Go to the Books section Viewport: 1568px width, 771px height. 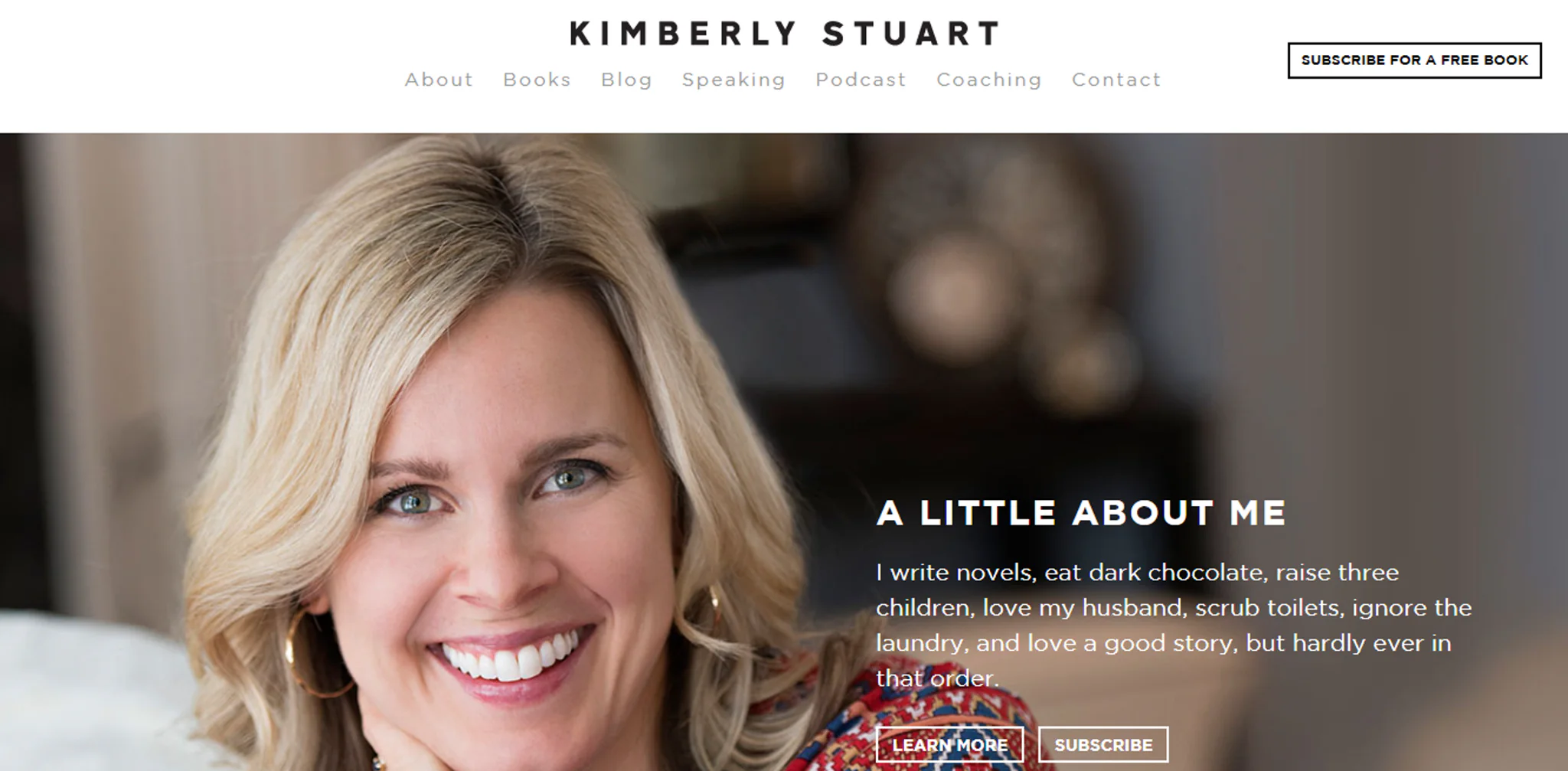tap(537, 80)
